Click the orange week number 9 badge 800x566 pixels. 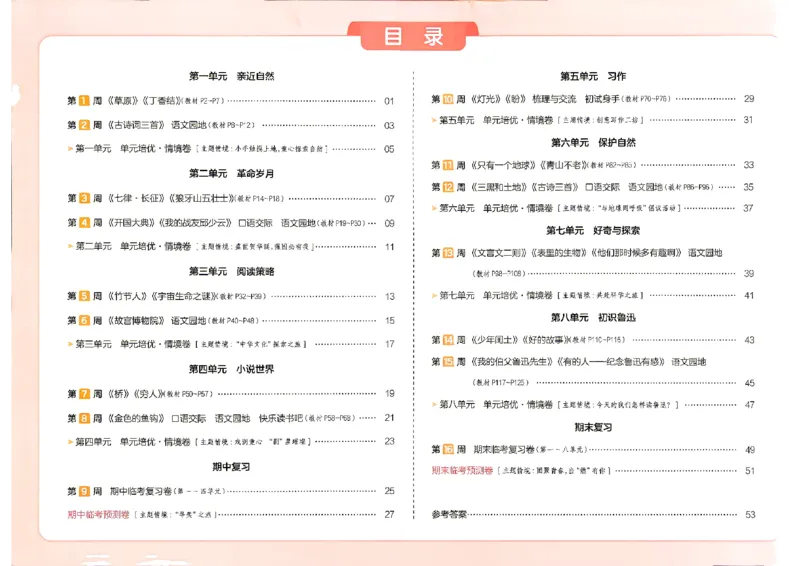pos(84,491)
